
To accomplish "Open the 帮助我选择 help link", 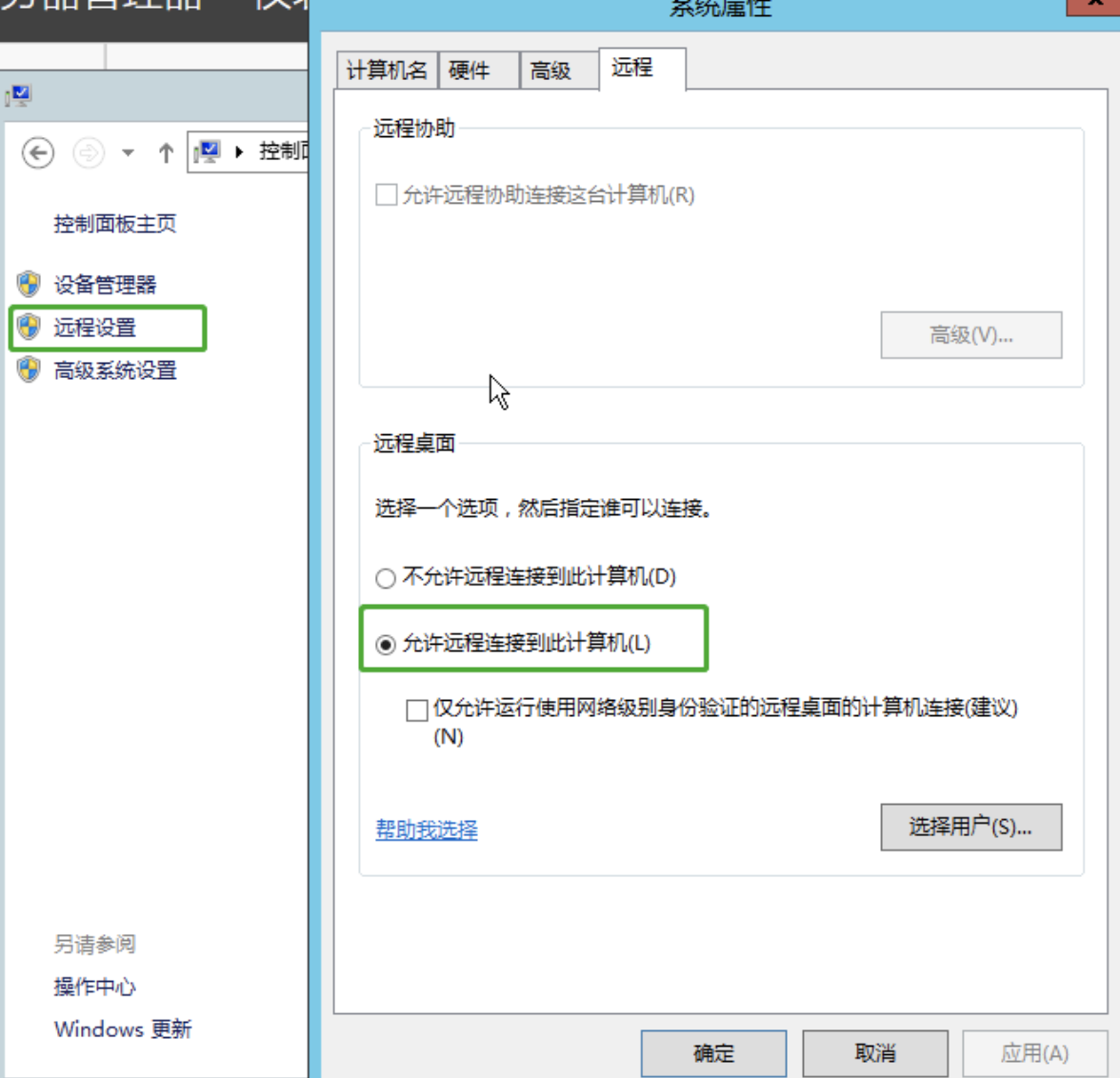I will pos(426,829).
